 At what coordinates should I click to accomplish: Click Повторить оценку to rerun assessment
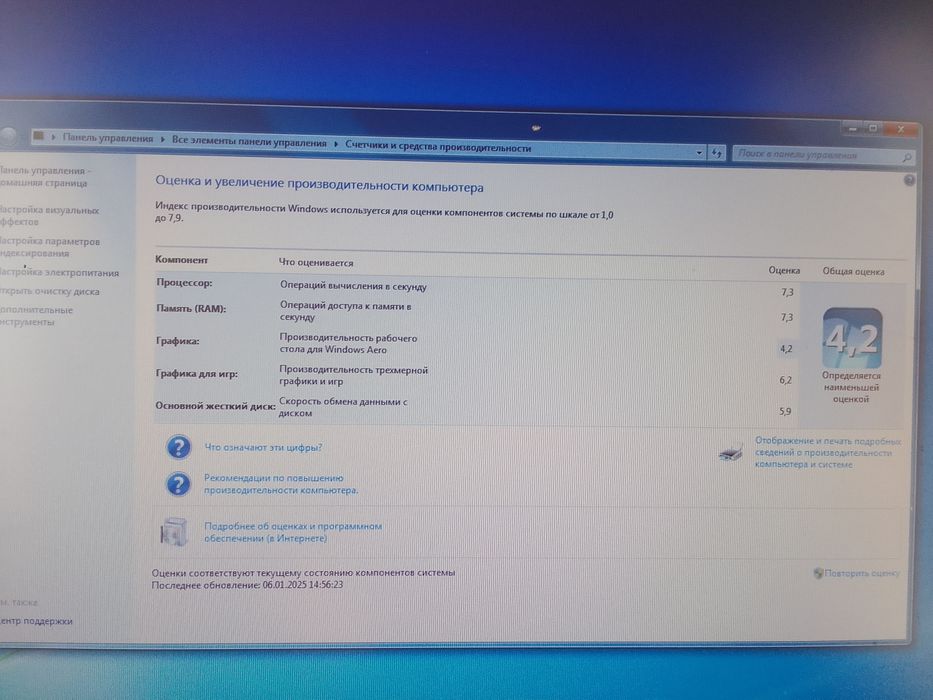[856, 573]
